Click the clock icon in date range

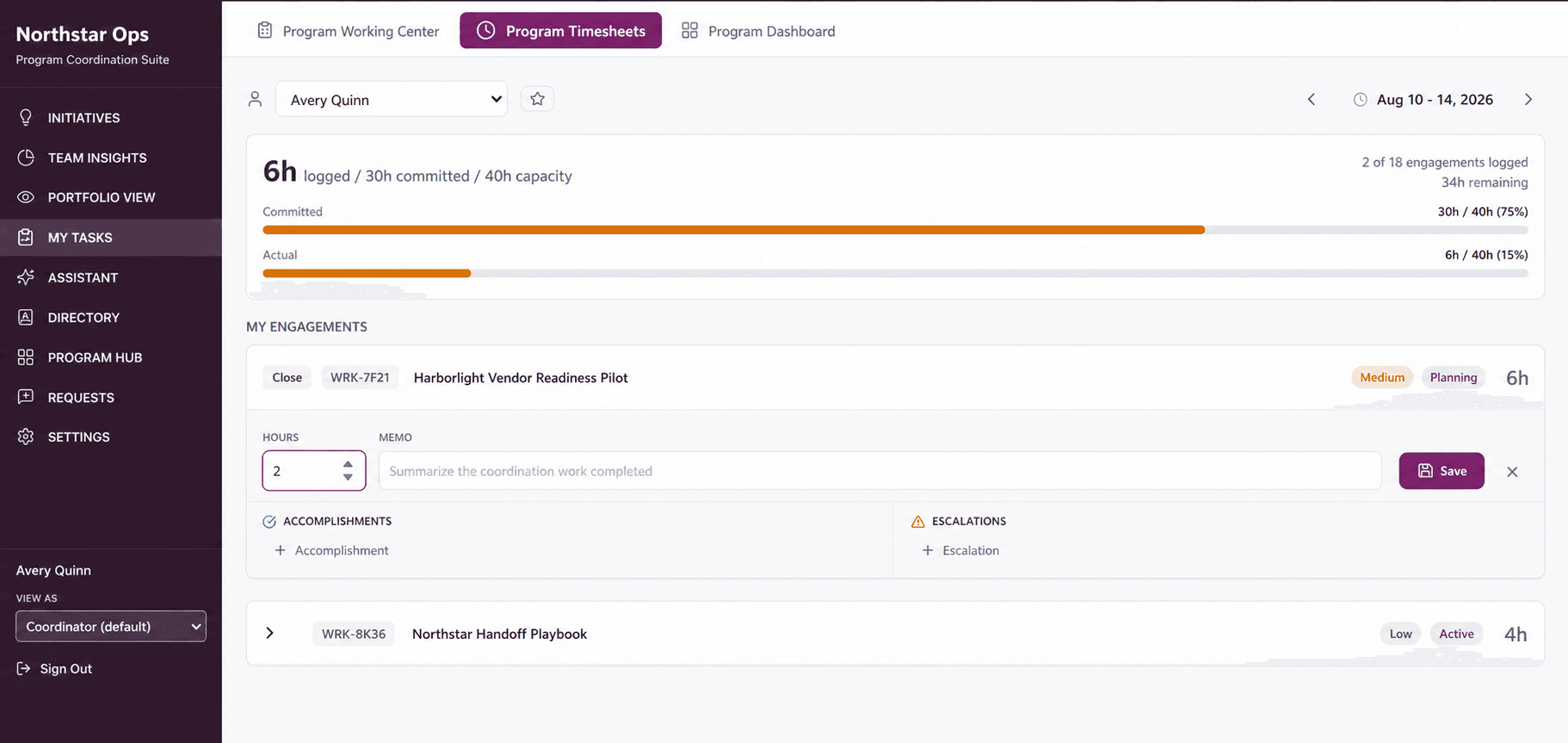pos(1360,100)
